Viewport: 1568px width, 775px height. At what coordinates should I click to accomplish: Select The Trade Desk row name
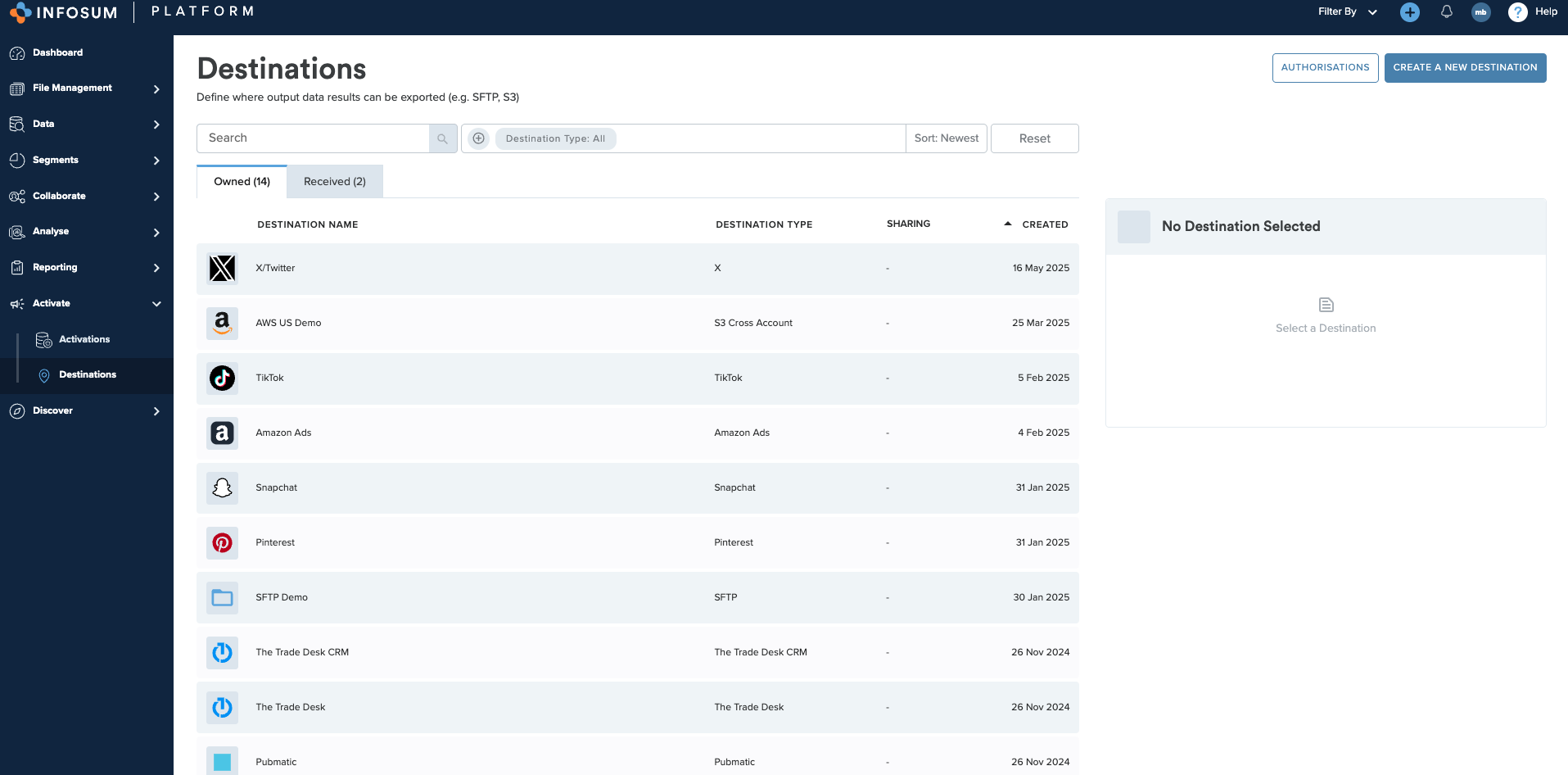pyautogui.click(x=290, y=707)
